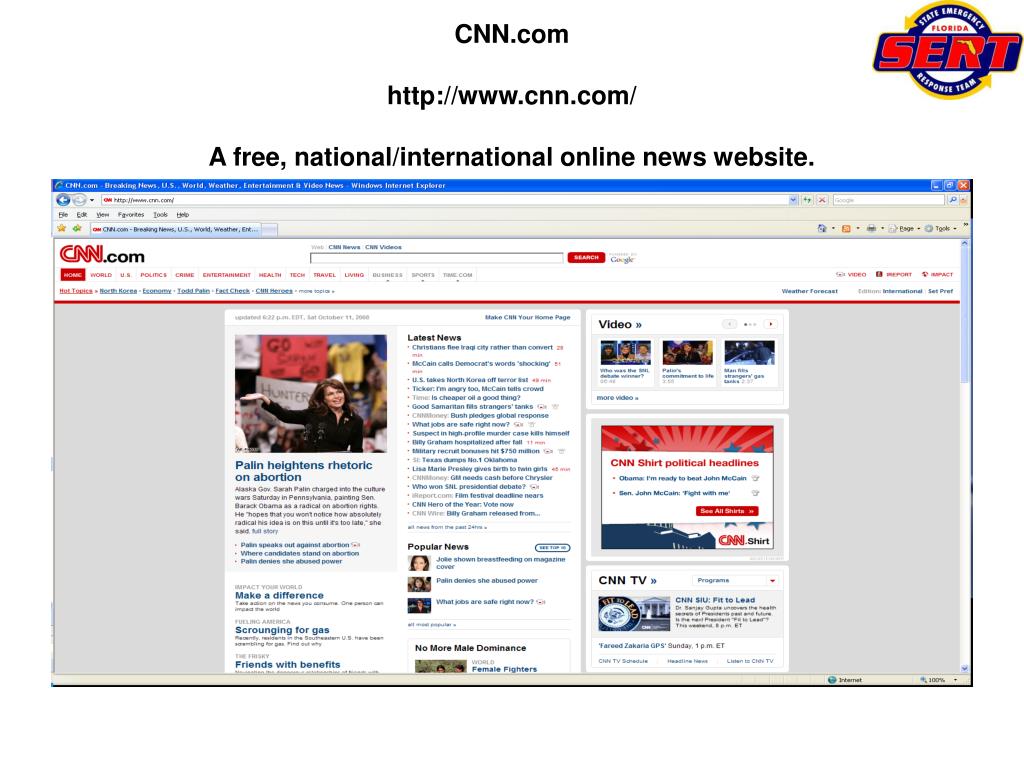Click the Video section previous arrow
1024x768 pixels.
pos(729,324)
